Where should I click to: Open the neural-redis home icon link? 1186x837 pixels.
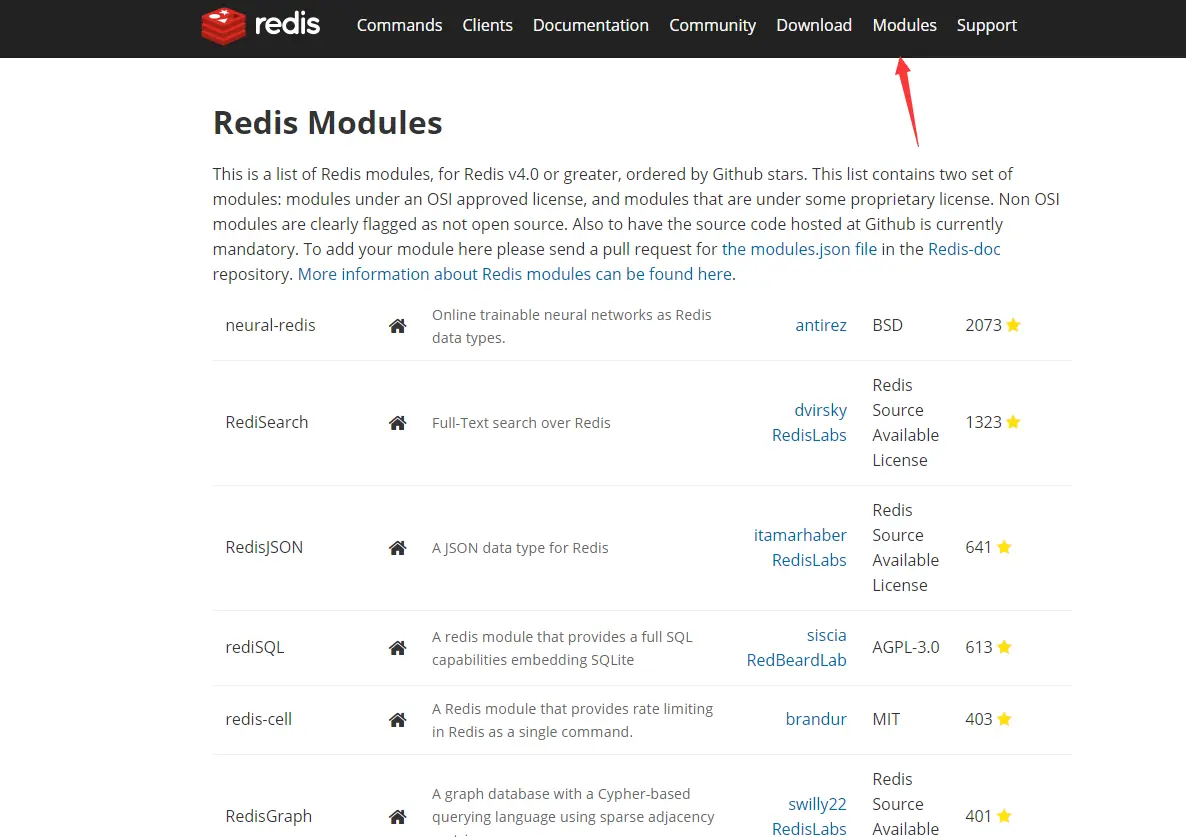[x=397, y=326]
